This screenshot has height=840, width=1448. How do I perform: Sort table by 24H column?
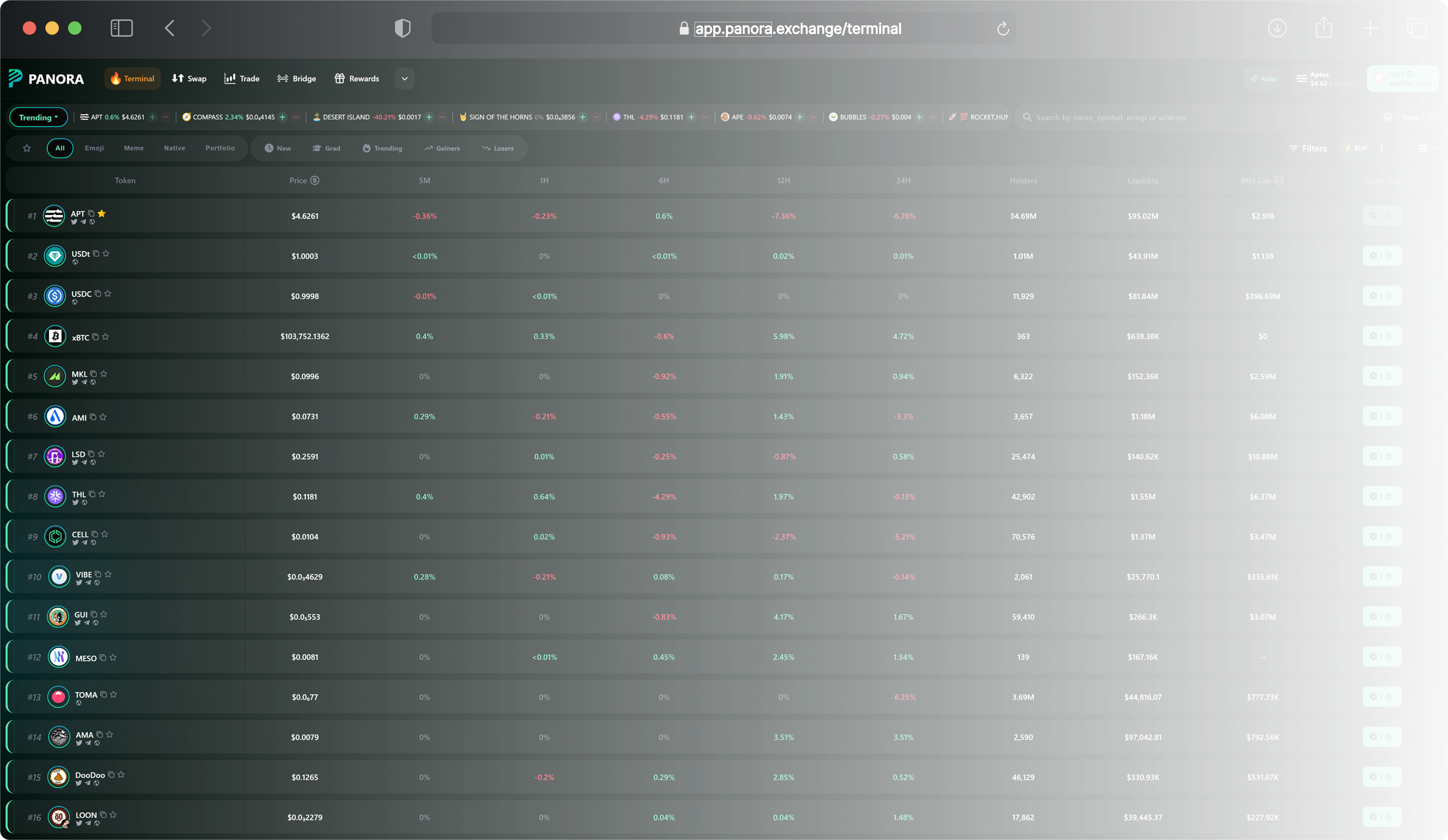tap(903, 180)
